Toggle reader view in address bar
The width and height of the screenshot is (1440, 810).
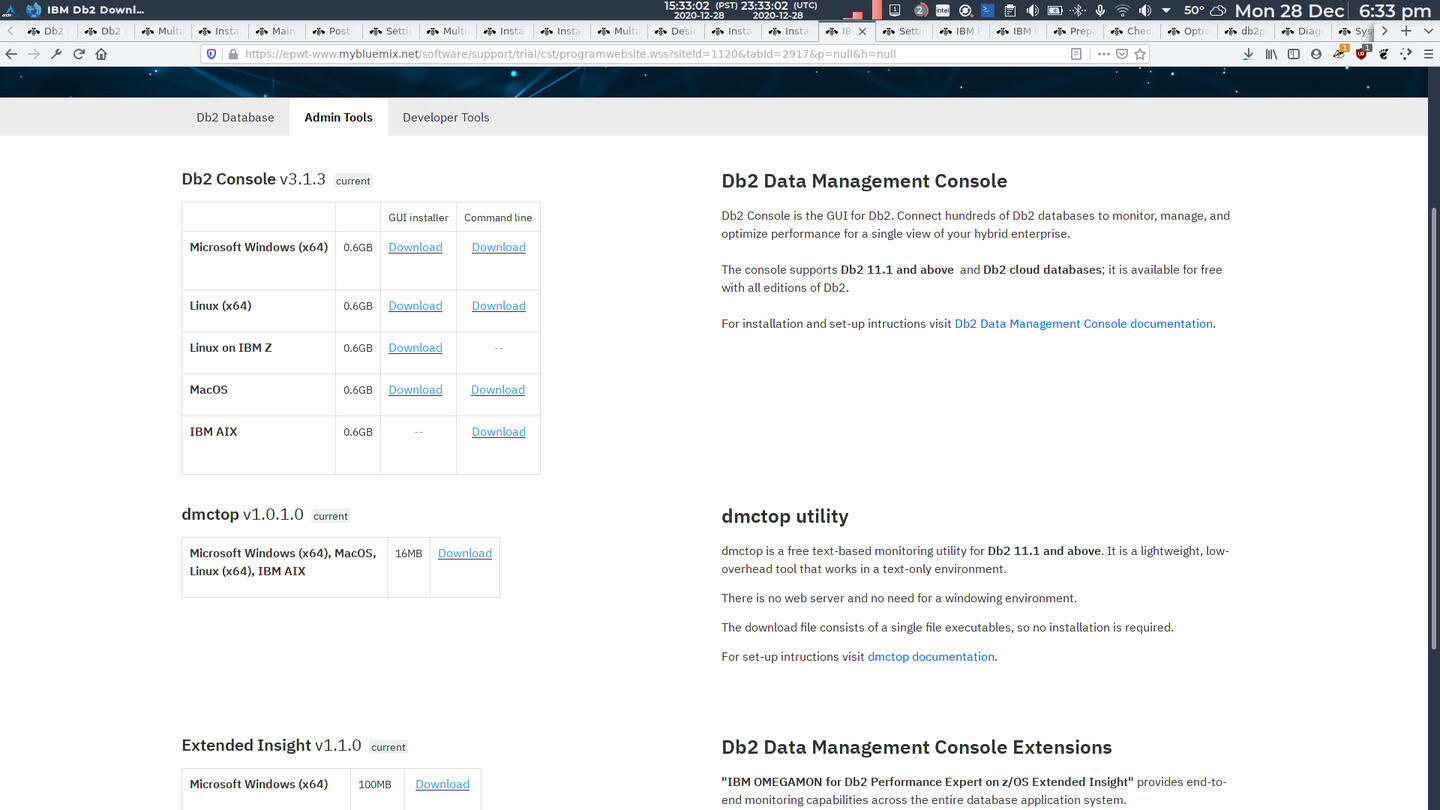[x=1076, y=54]
